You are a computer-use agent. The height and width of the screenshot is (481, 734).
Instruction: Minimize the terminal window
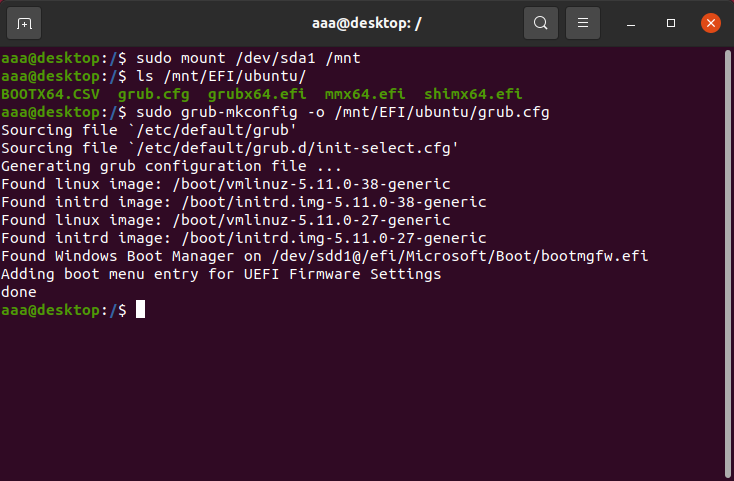631,23
